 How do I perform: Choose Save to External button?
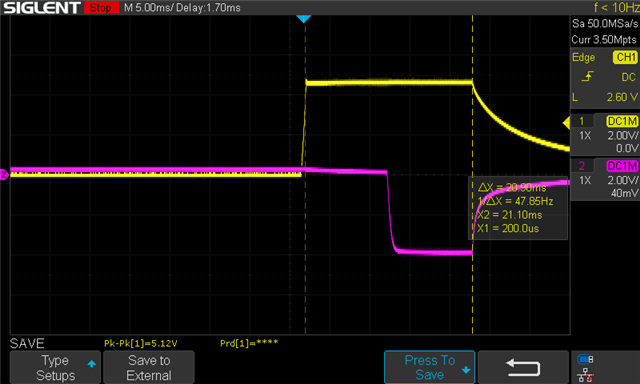click(x=149, y=367)
